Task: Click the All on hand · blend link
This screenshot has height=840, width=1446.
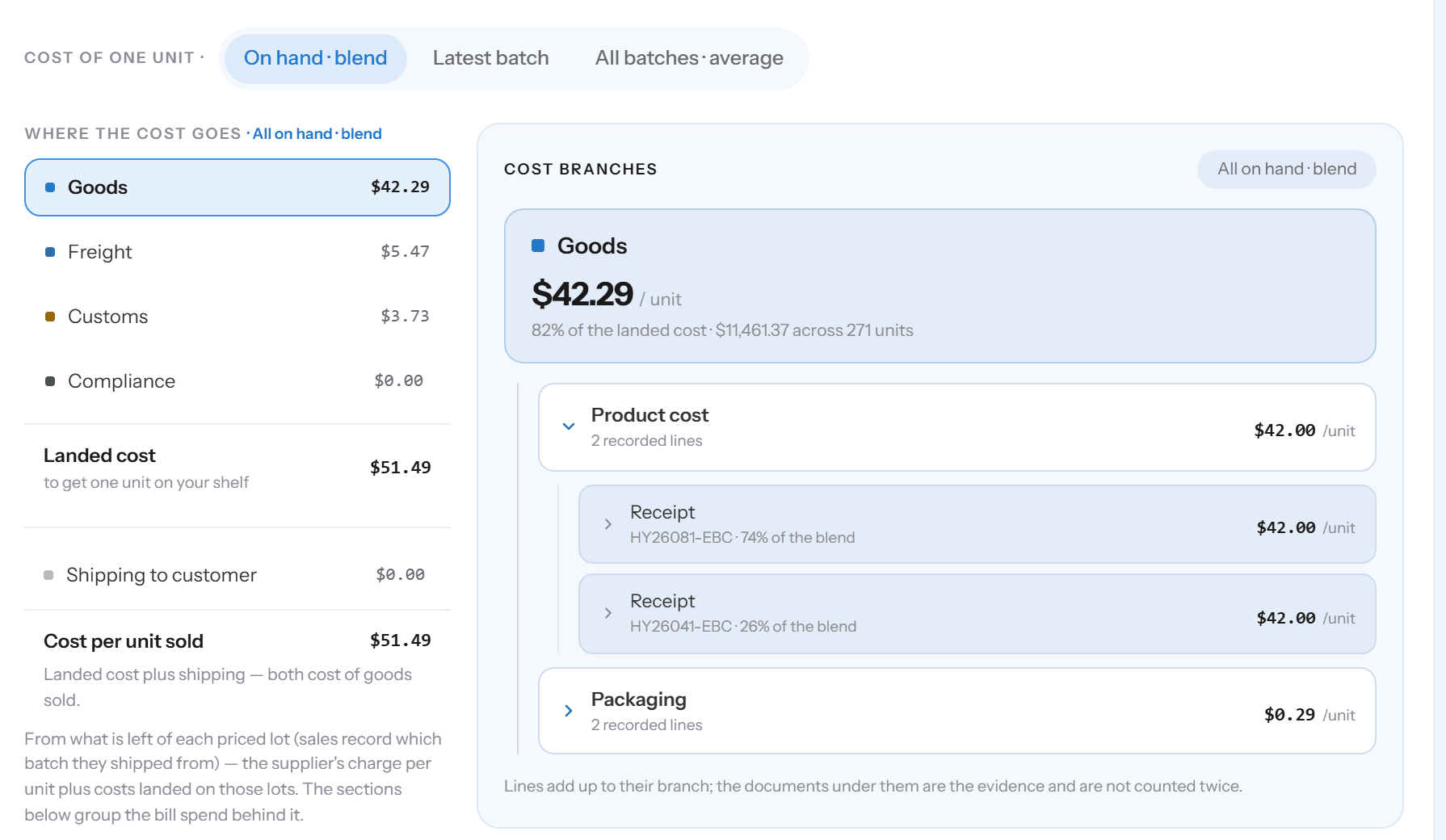Action: [x=317, y=134]
